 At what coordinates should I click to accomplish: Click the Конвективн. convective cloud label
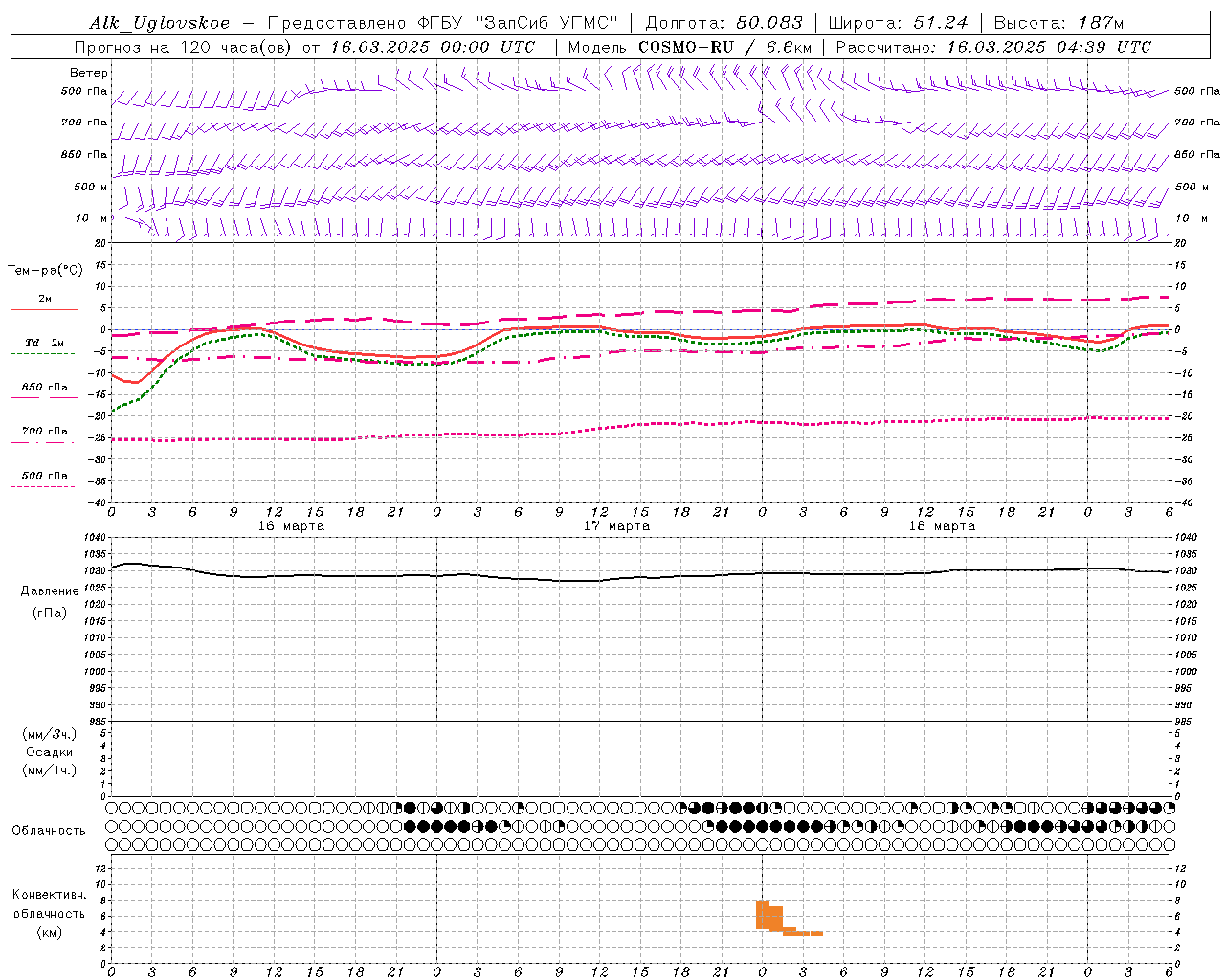click(49, 895)
